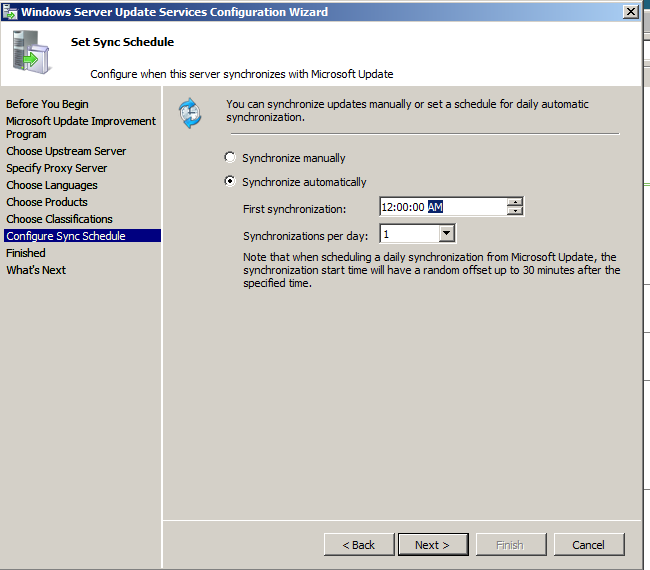Go to the Finished step
This screenshot has width=650, height=570.
click(x=26, y=253)
